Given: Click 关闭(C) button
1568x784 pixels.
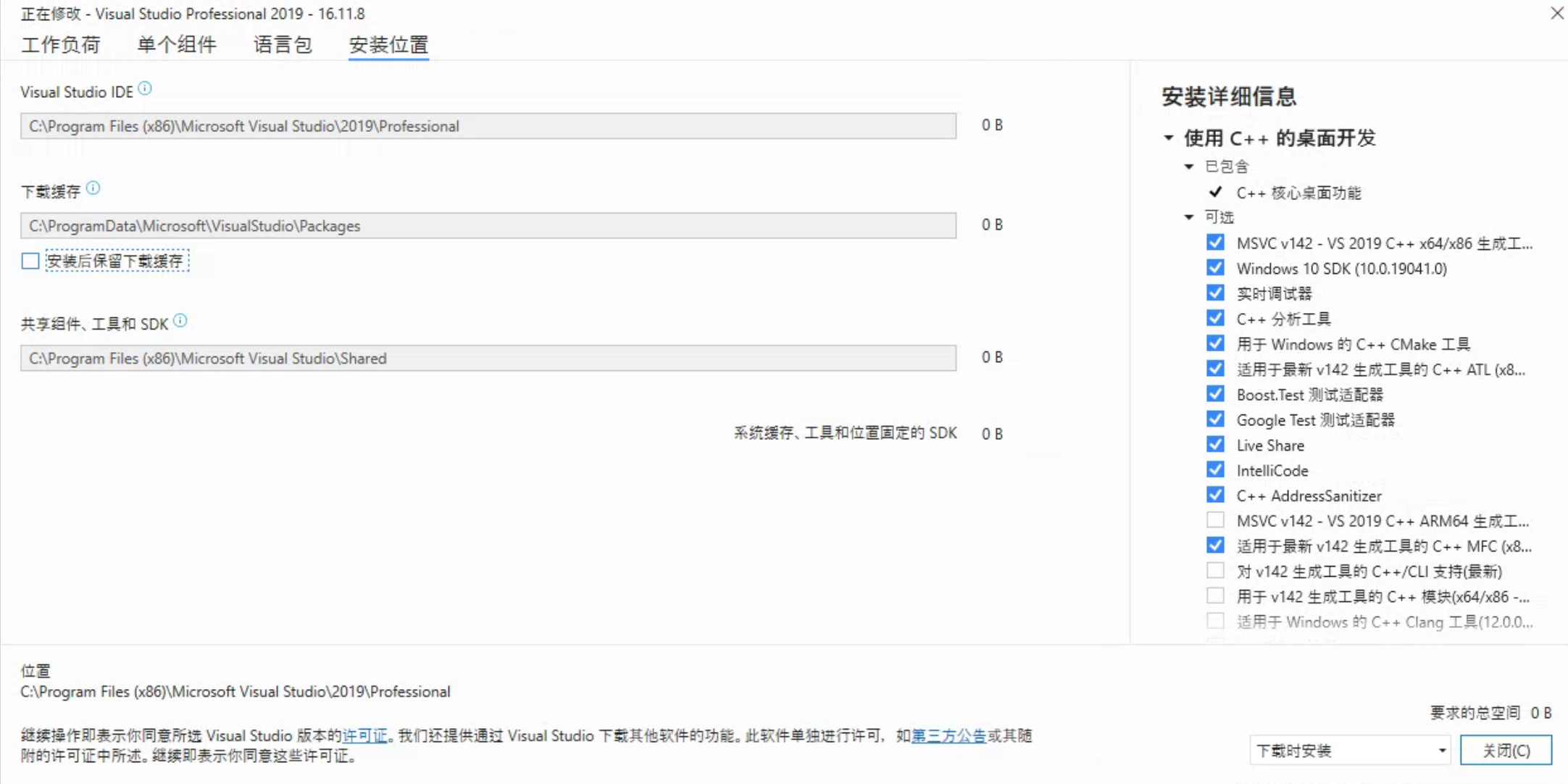Looking at the screenshot, I should tap(1506, 751).
